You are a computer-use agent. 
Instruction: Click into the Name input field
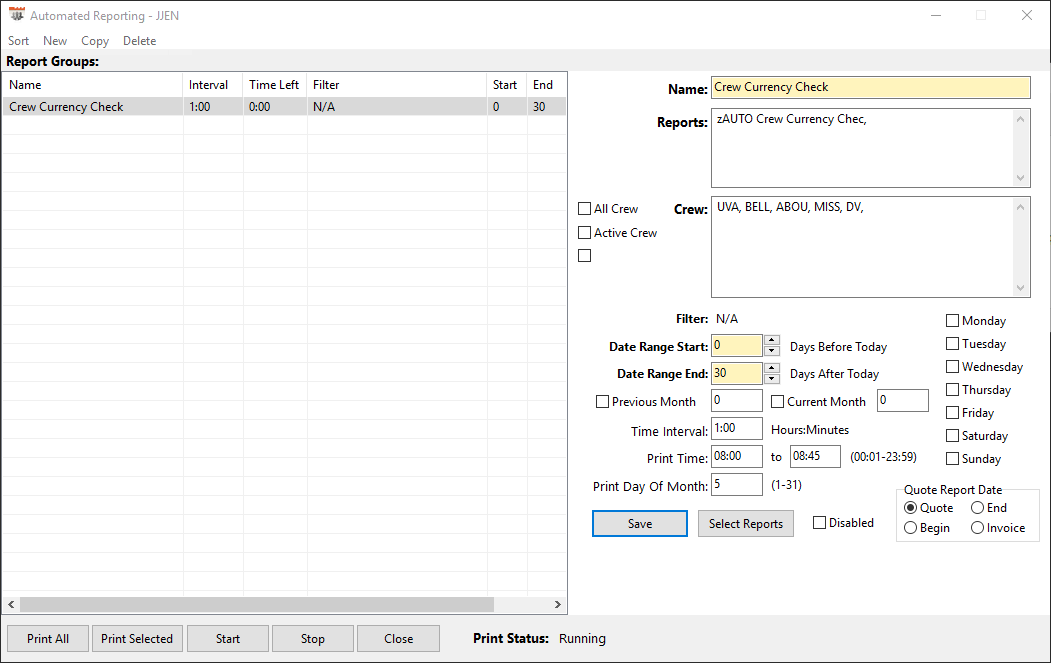(x=871, y=87)
